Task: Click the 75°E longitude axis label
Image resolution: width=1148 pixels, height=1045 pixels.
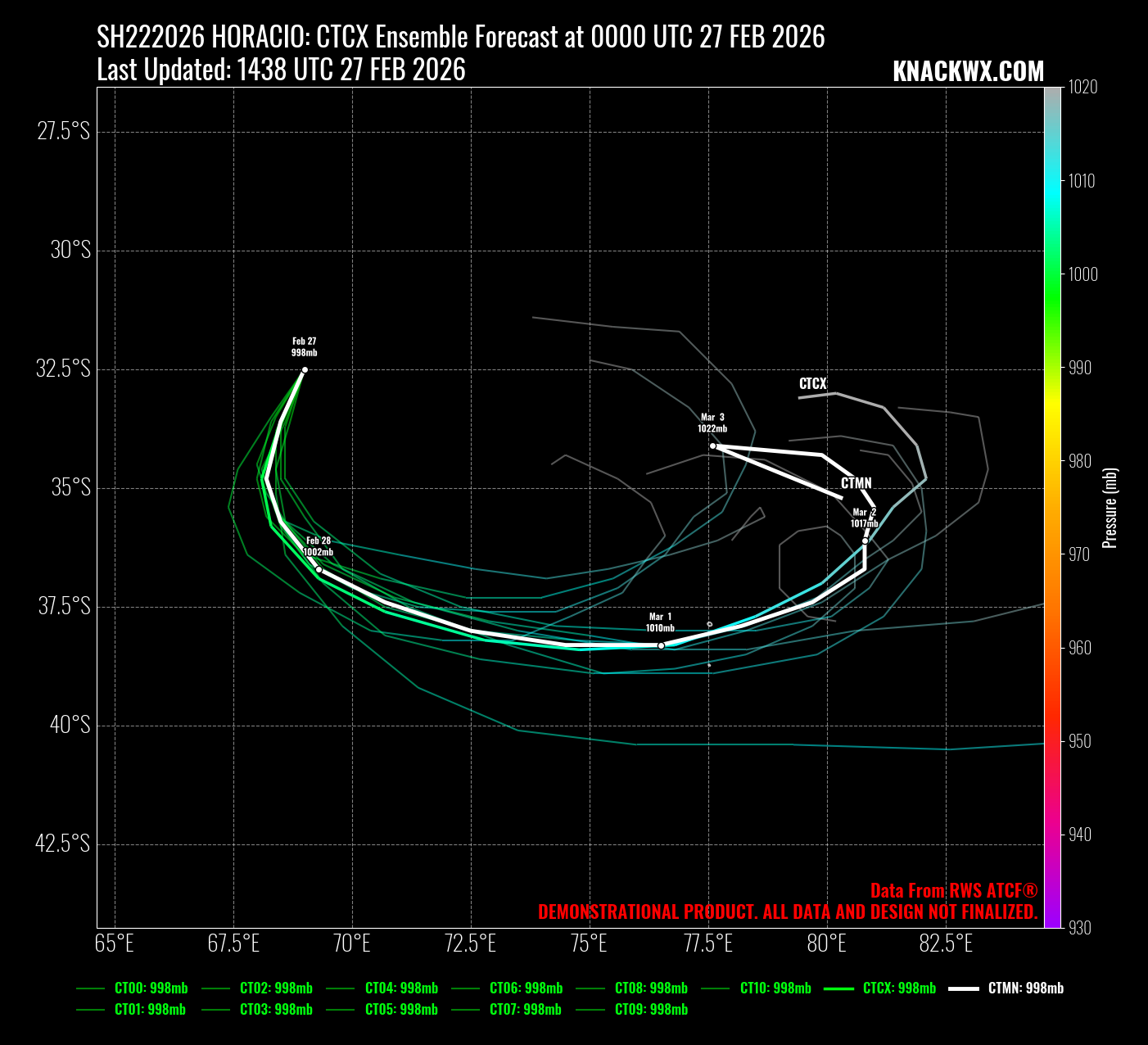Action: [590, 943]
